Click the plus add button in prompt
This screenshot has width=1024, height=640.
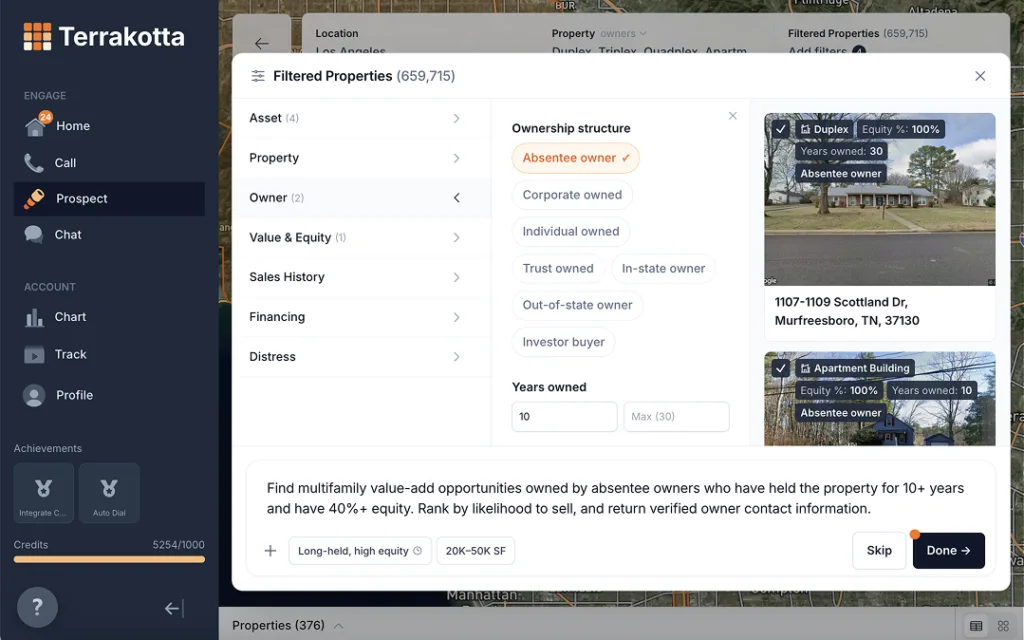270,551
